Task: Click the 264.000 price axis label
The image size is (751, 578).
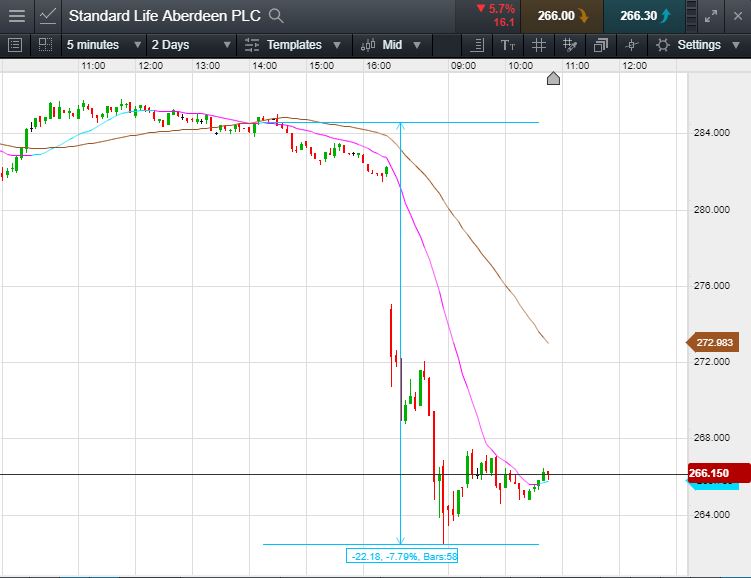Action: click(x=712, y=514)
